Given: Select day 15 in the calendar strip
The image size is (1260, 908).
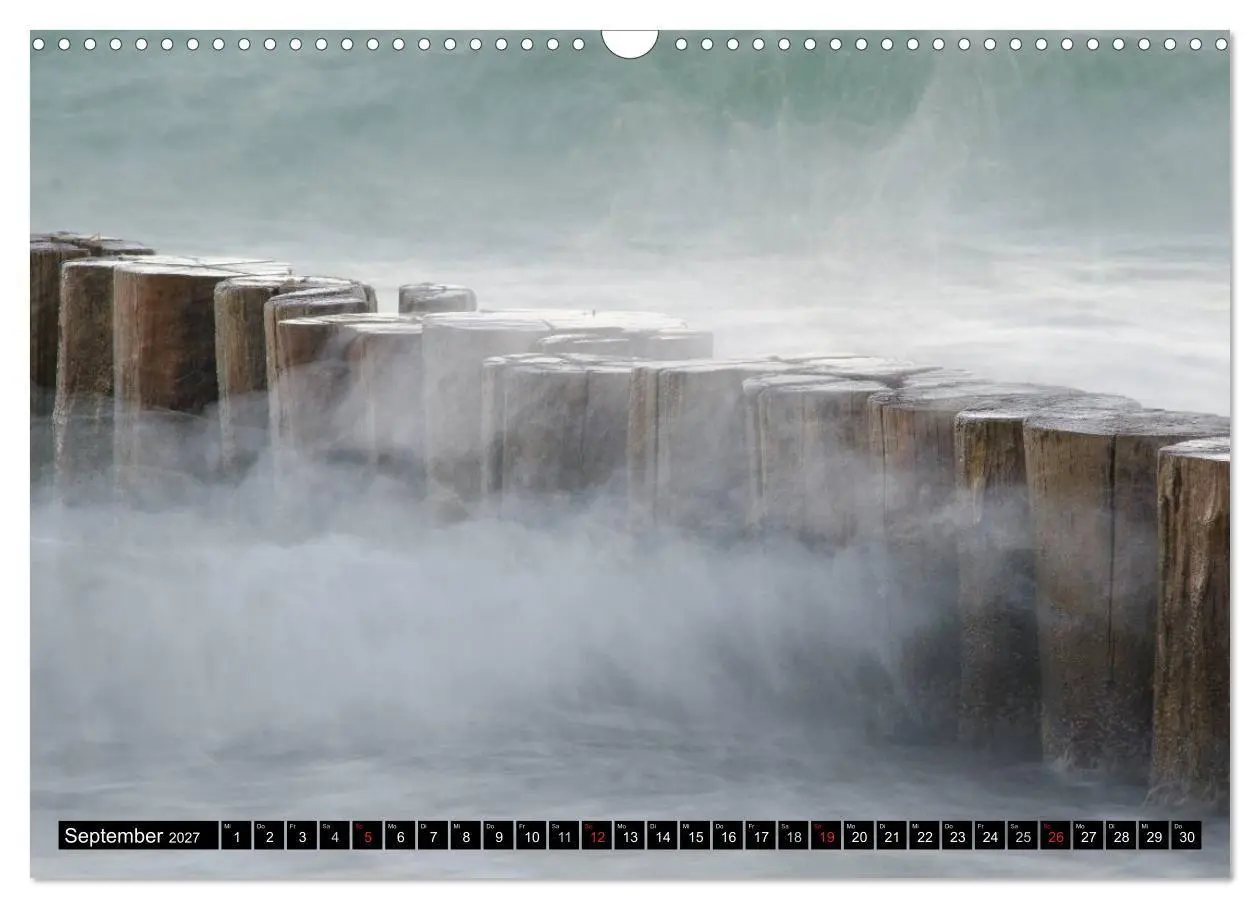Looking at the screenshot, I should pyautogui.click(x=694, y=836).
